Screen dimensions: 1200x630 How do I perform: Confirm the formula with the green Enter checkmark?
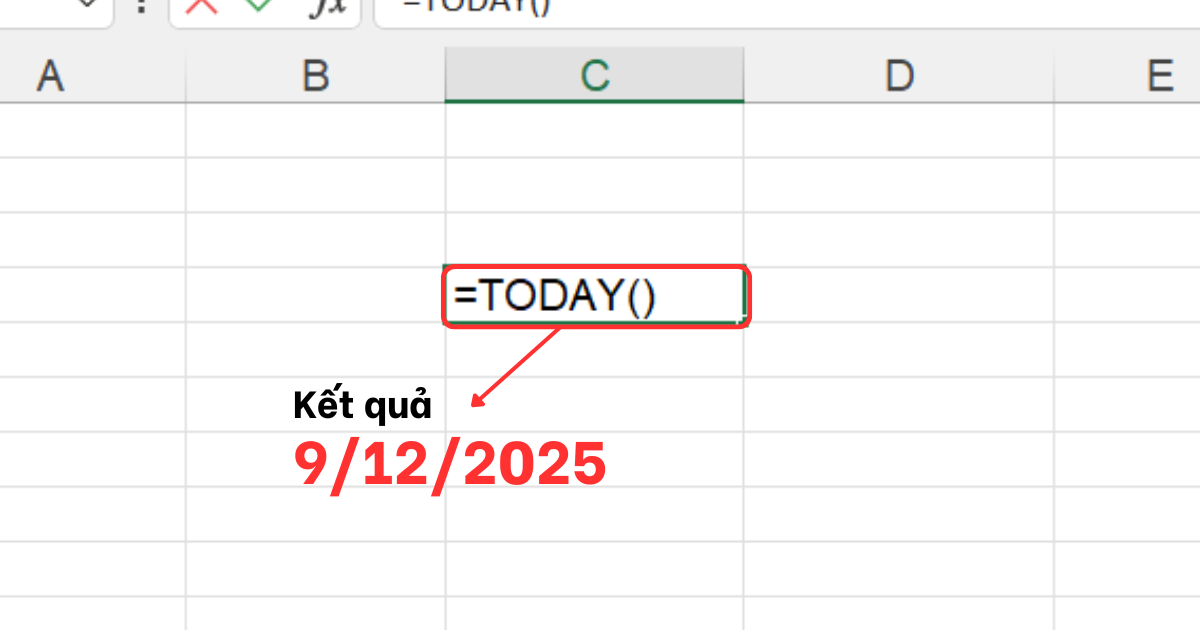tap(258, 5)
